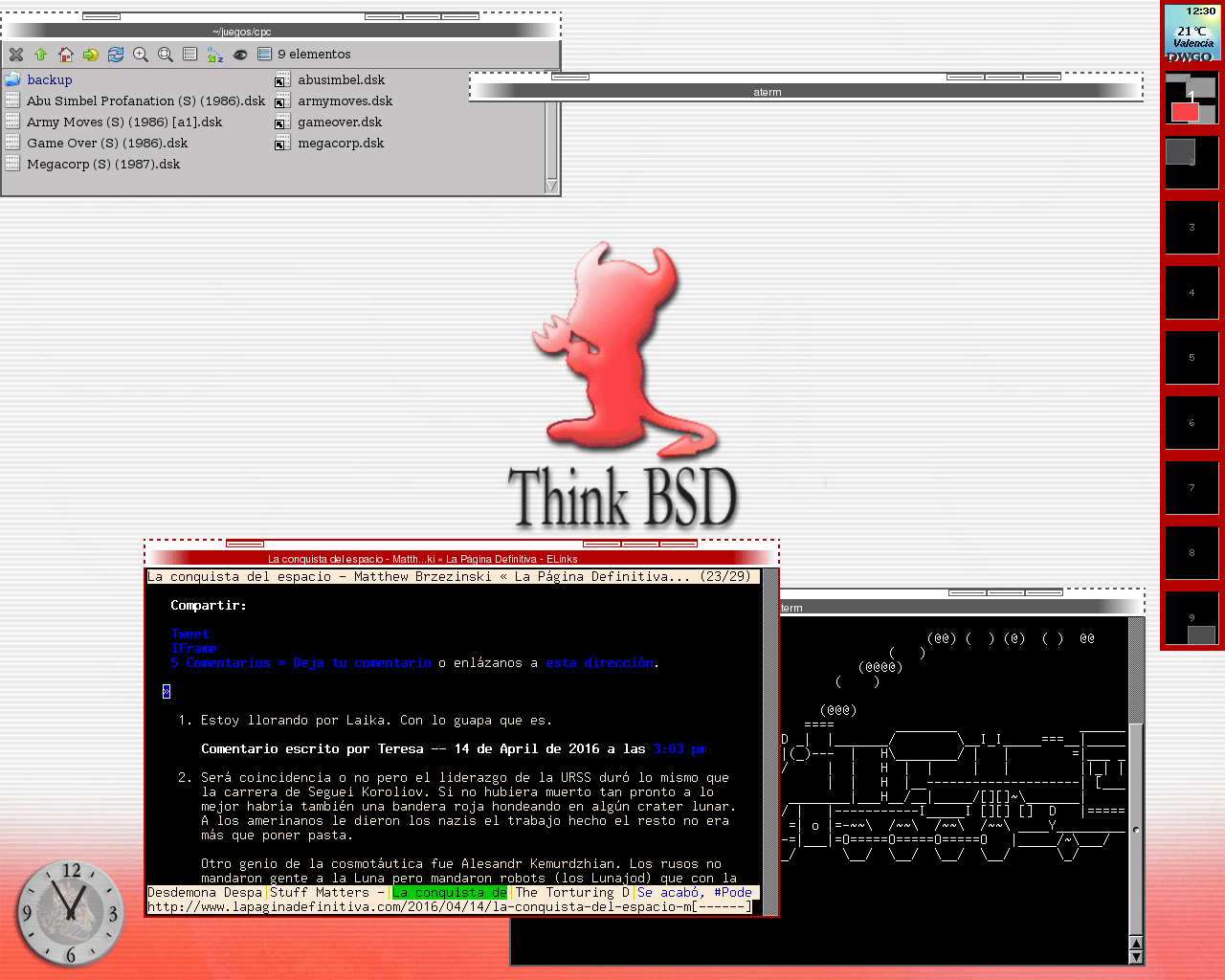Follow the 'IFrame' link in ELinks
This screenshot has height=980, width=1225.
tap(193, 649)
